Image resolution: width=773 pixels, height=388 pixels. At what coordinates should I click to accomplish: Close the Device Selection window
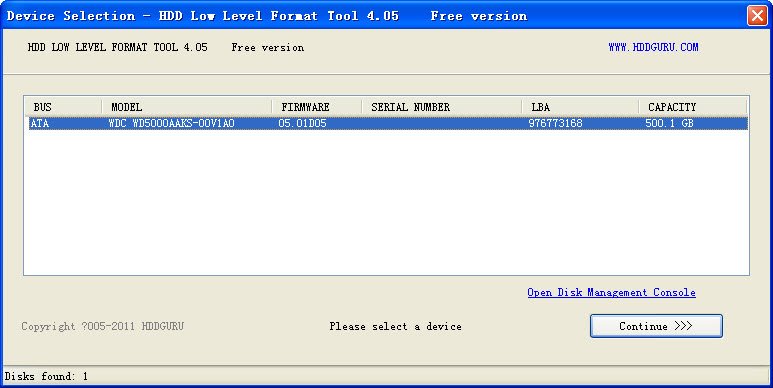757,15
